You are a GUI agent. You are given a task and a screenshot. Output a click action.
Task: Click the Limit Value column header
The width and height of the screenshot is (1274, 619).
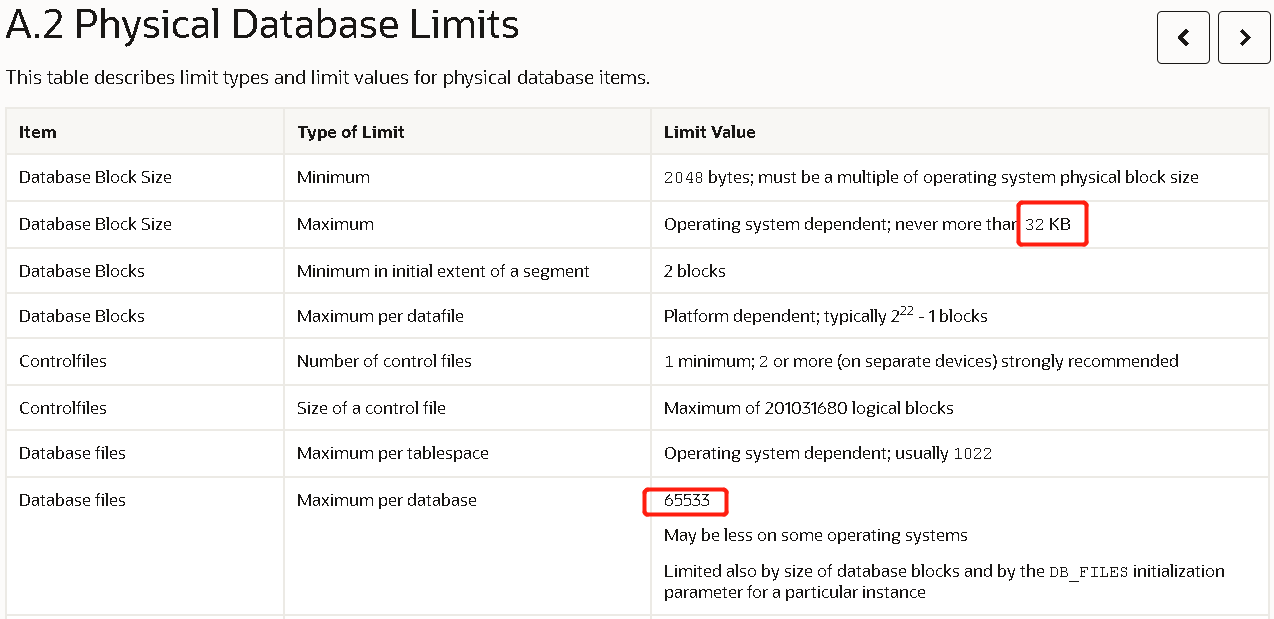(x=710, y=132)
